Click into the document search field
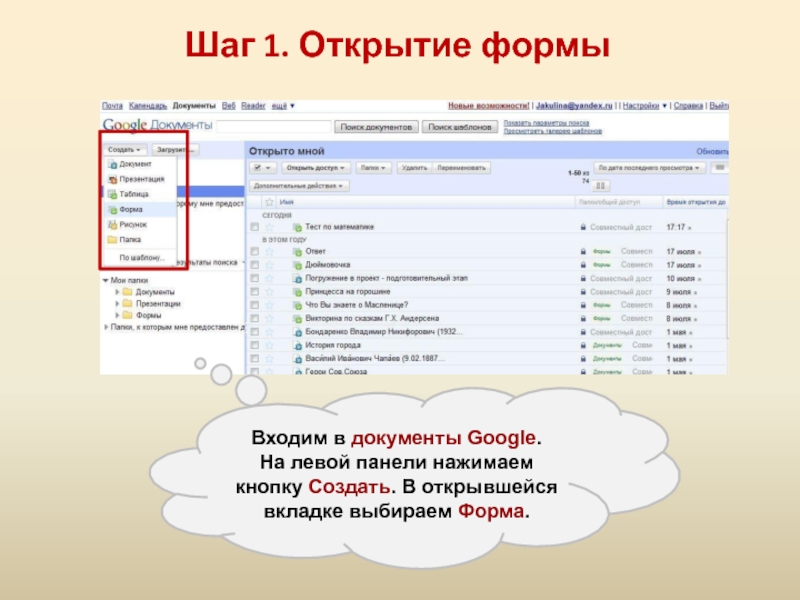This screenshot has height=600, width=800. [x=274, y=127]
